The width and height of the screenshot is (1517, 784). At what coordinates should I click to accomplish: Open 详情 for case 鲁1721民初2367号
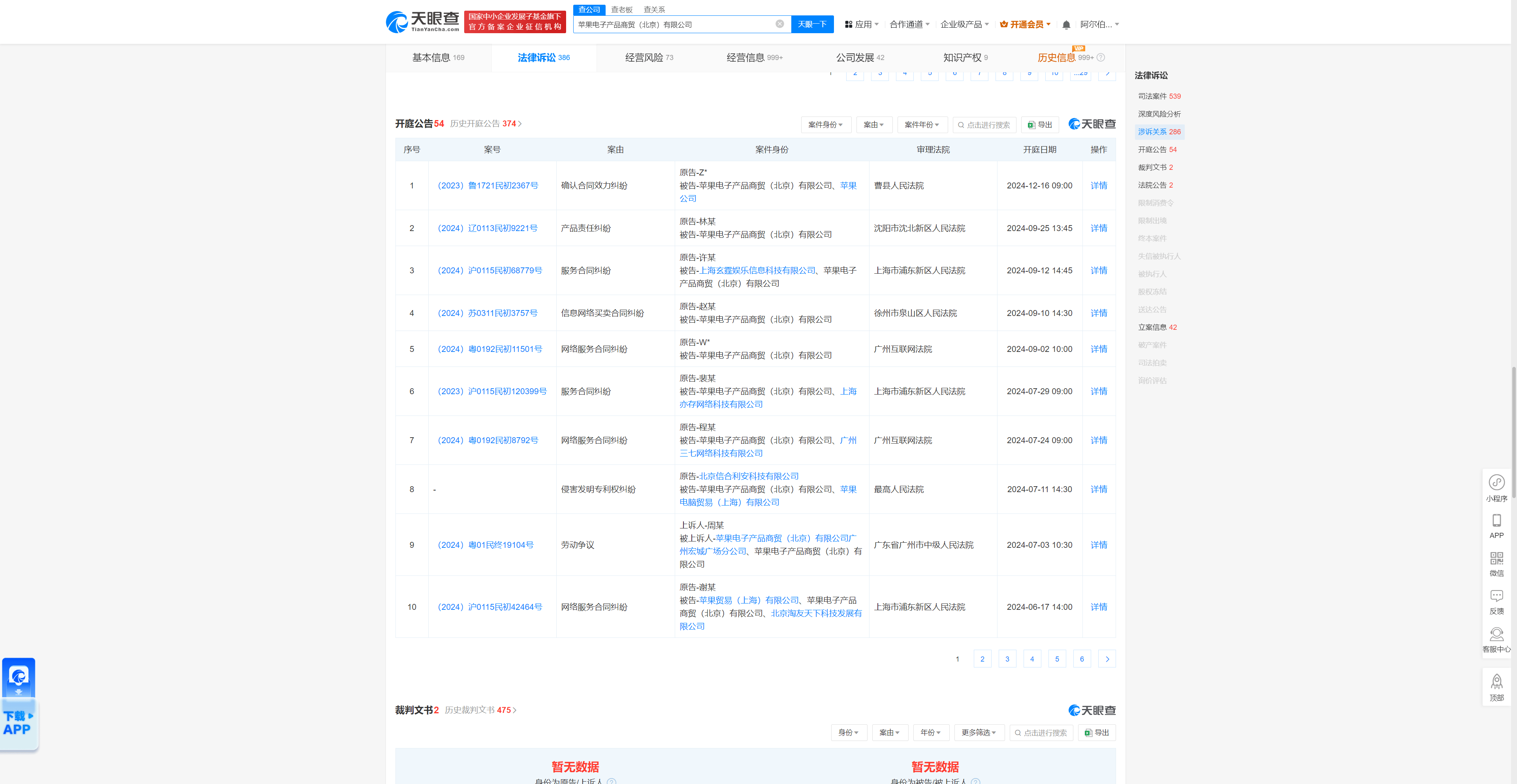pyautogui.click(x=1098, y=185)
